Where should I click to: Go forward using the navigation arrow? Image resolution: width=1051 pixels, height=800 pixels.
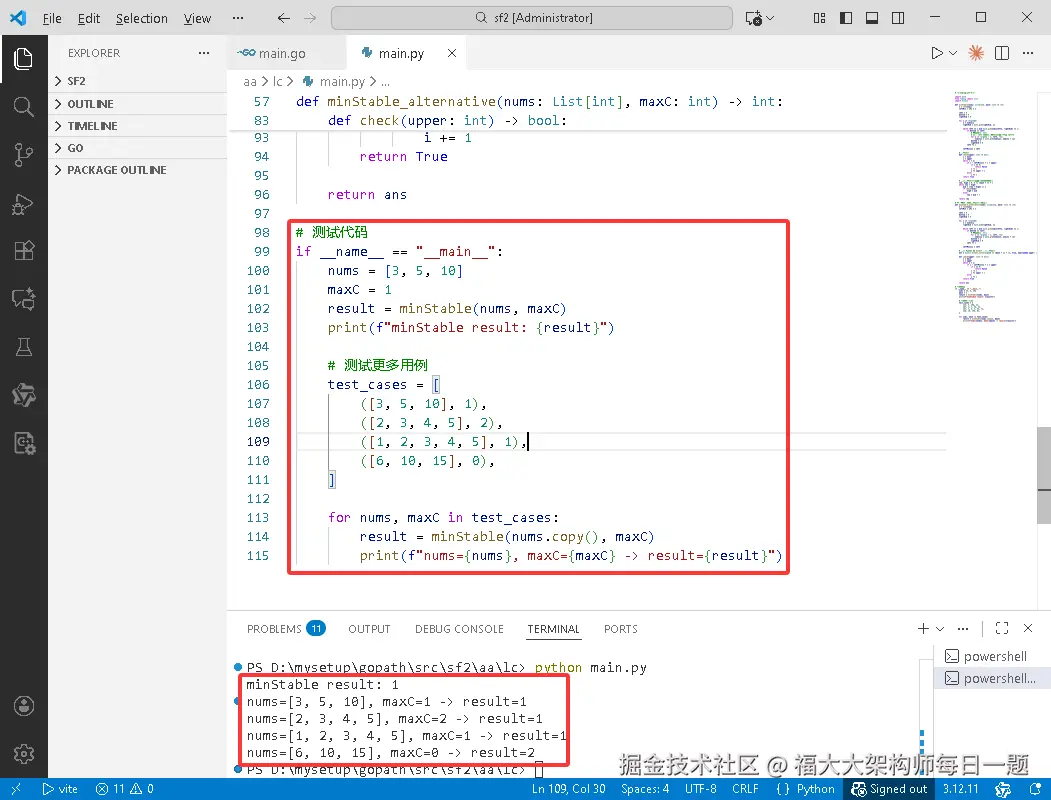pyautogui.click(x=310, y=18)
